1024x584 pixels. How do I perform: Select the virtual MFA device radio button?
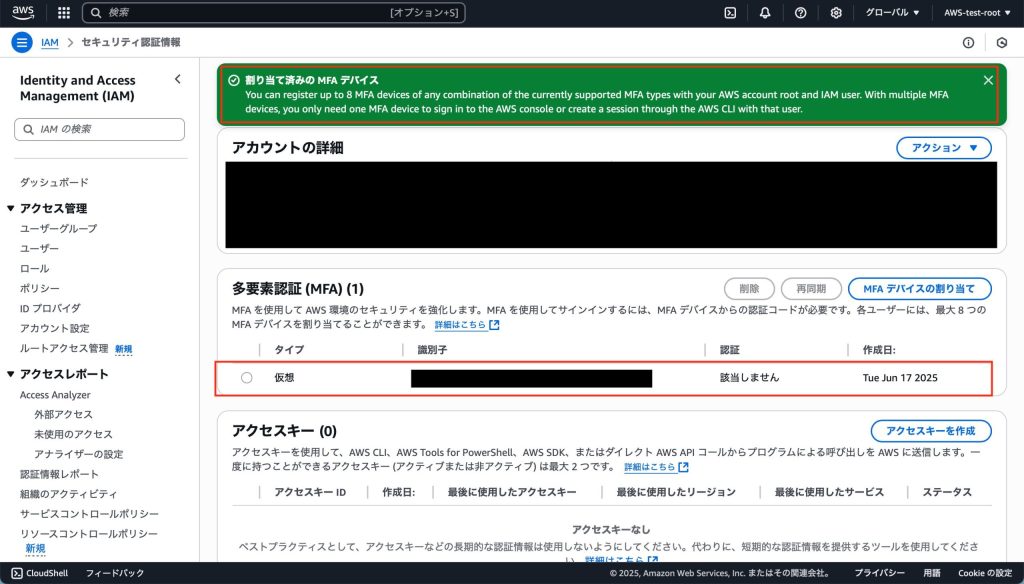(x=246, y=378)
